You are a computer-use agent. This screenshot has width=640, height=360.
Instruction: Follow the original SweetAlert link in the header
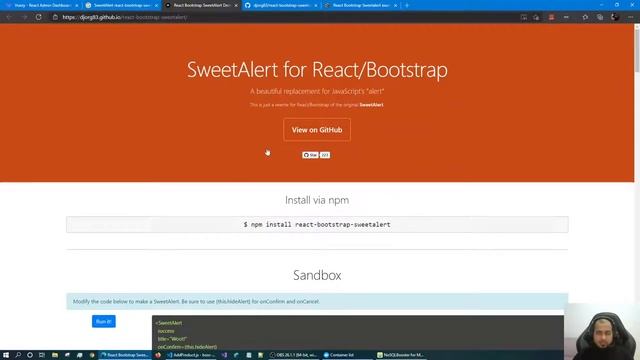tap(371, 105)
